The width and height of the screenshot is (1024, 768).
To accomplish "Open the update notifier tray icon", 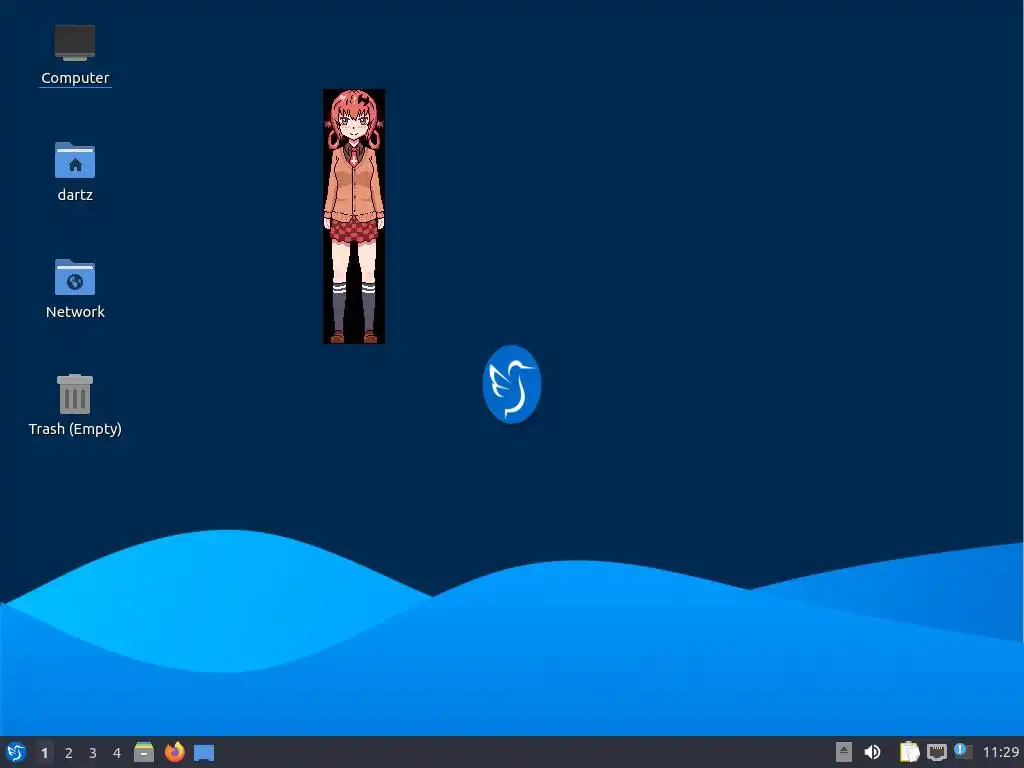I will point(963,751).
